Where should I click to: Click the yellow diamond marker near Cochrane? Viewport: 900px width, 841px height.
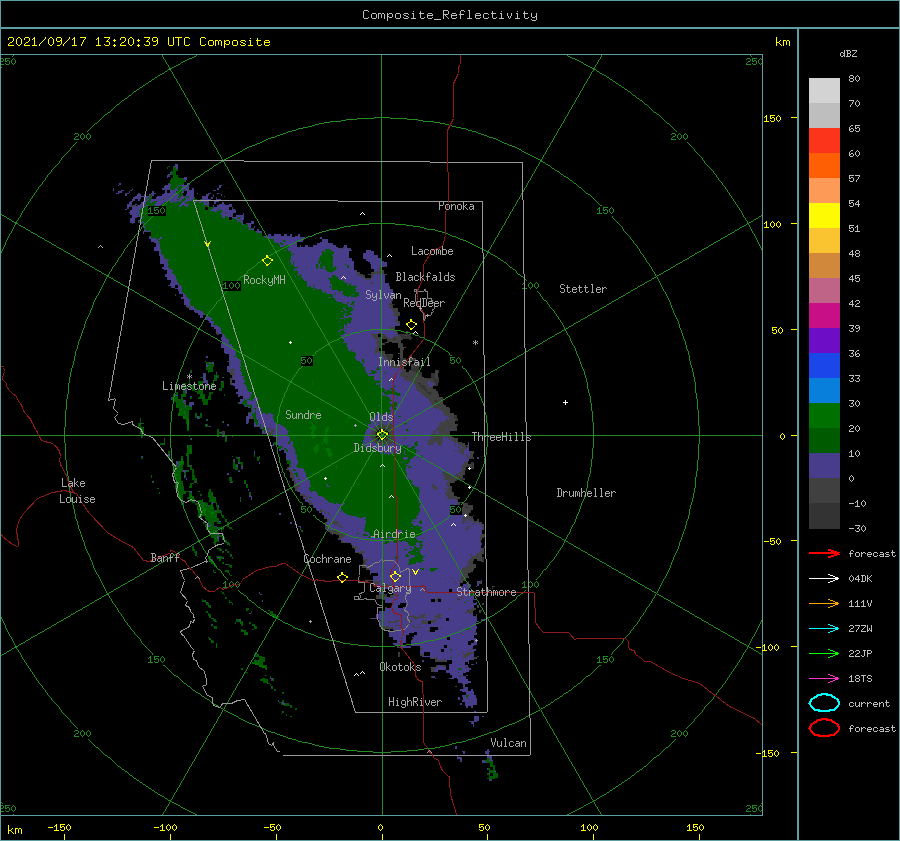[343, 577]
